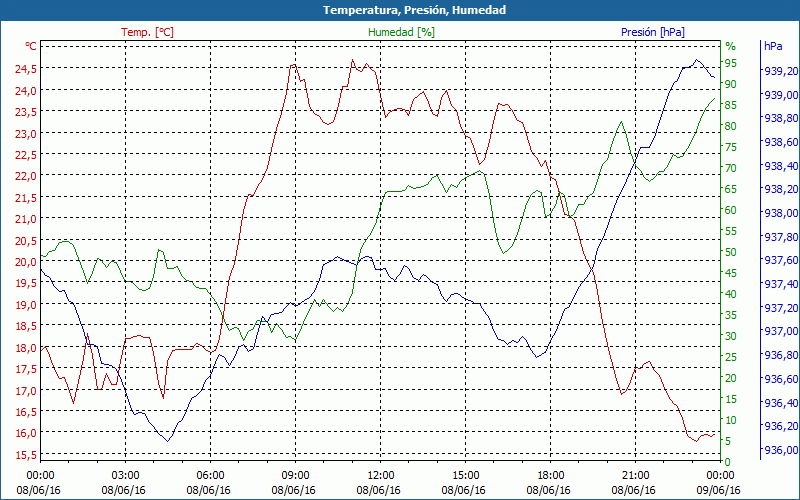Click the 21,0 temperature axis value
Image resolution: width=800 pixels, height=500 pixels.
26,219
